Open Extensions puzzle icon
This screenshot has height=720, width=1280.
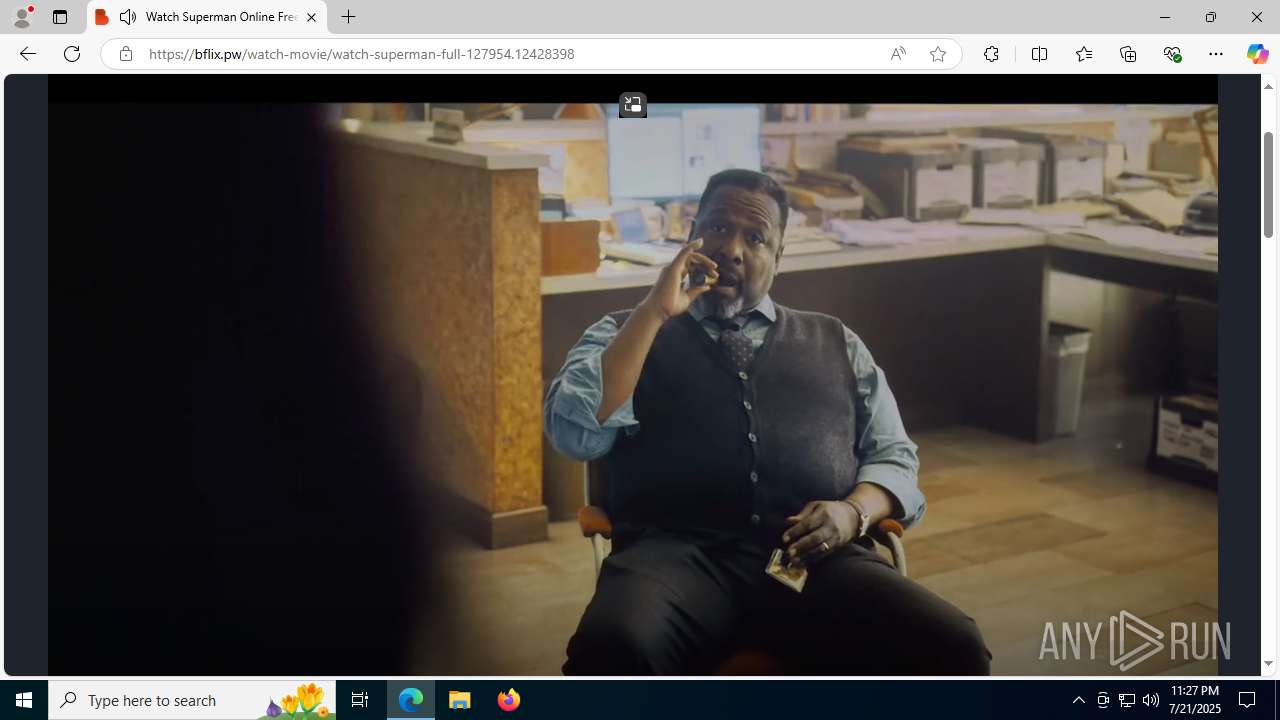click(x=991, y=54)
